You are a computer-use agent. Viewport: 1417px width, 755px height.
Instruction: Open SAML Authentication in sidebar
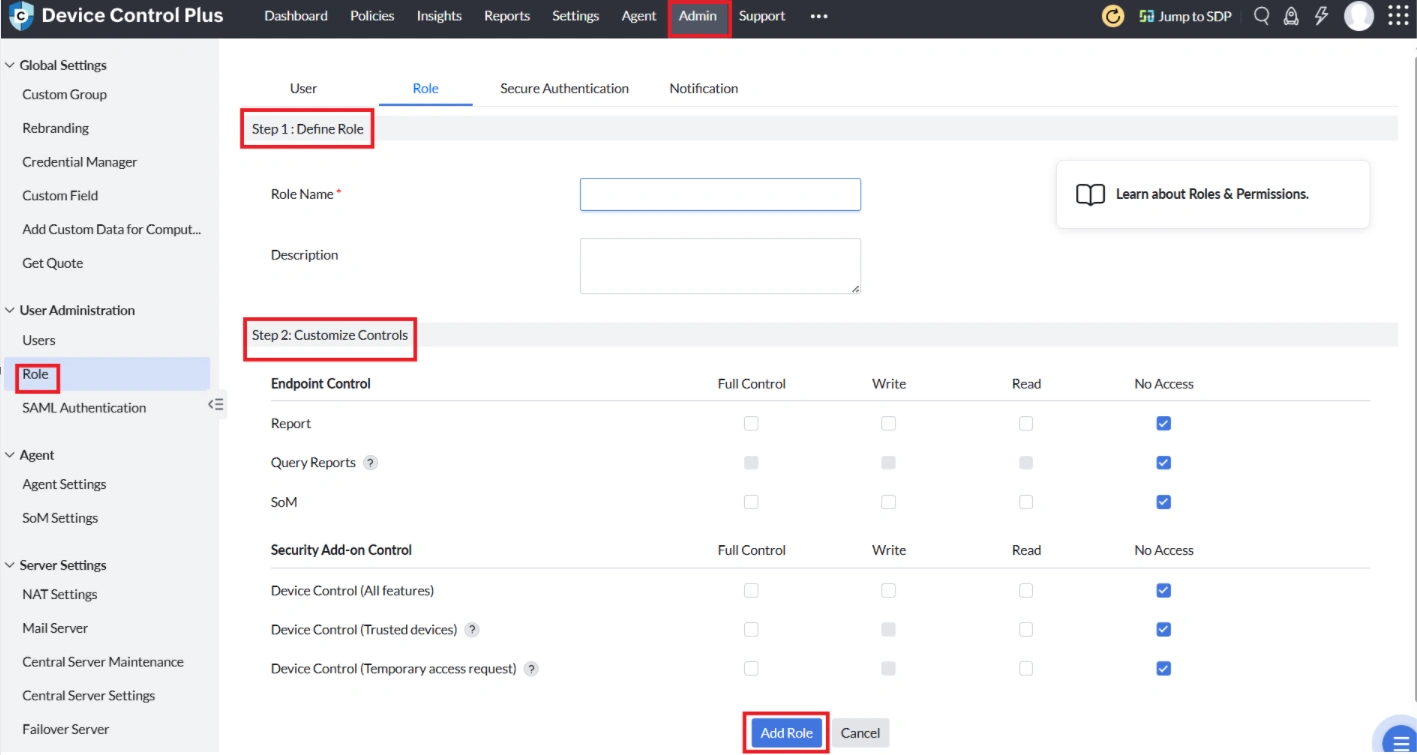pyautogui.click(x=84, y=408)
